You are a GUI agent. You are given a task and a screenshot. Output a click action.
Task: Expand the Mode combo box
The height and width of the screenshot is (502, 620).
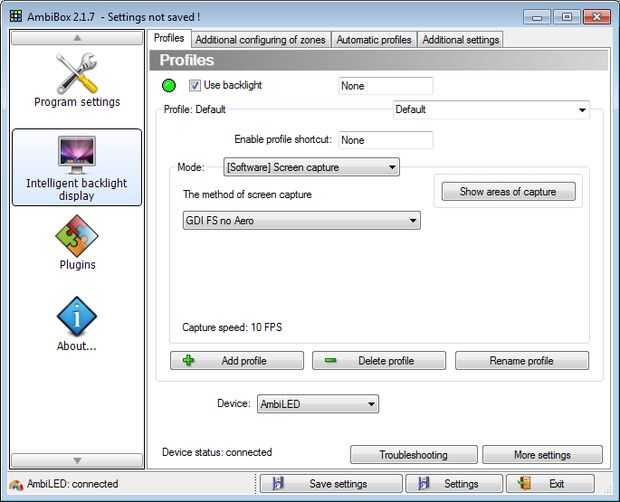click(311, 167)
